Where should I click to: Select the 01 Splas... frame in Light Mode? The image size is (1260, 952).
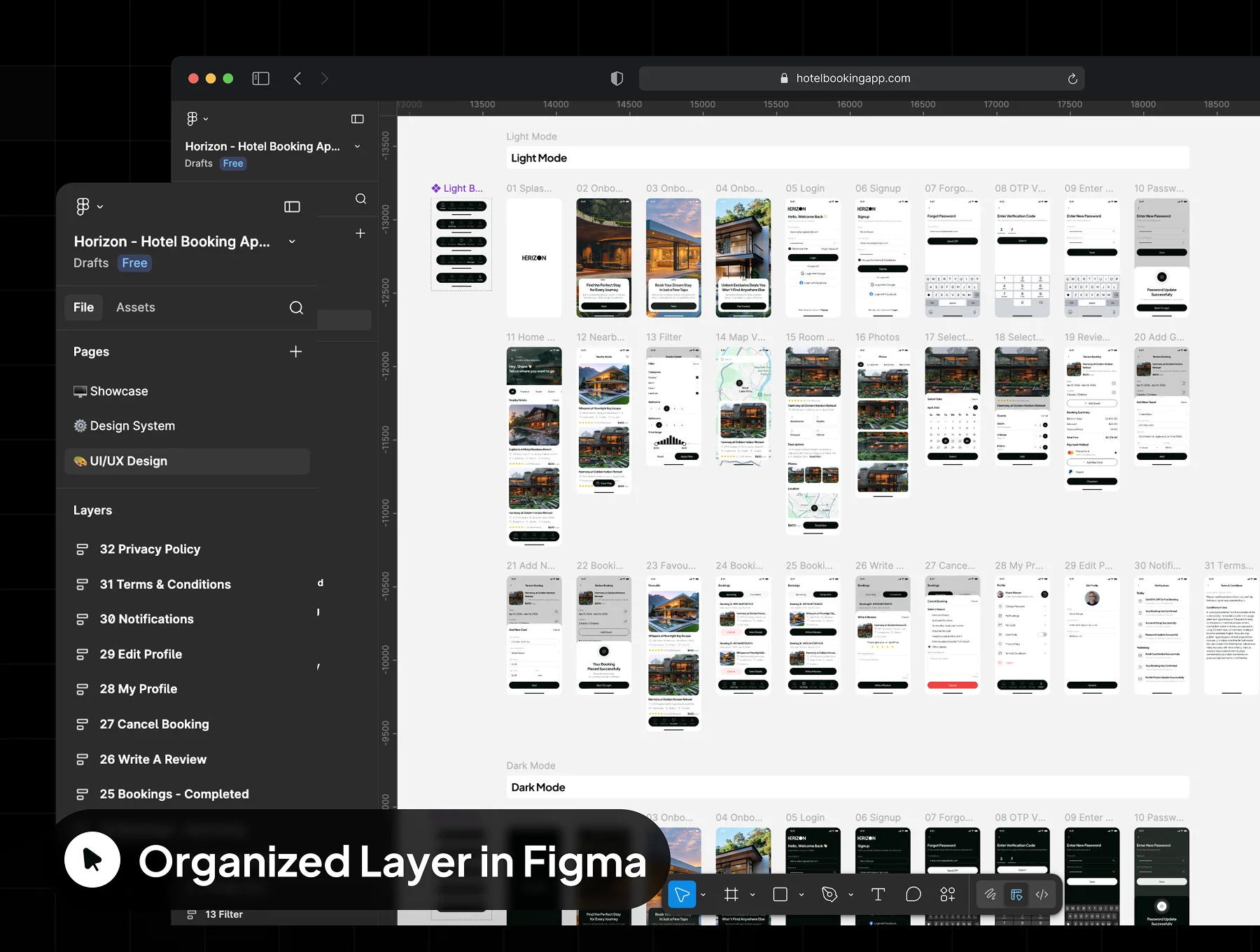point(534,258)
